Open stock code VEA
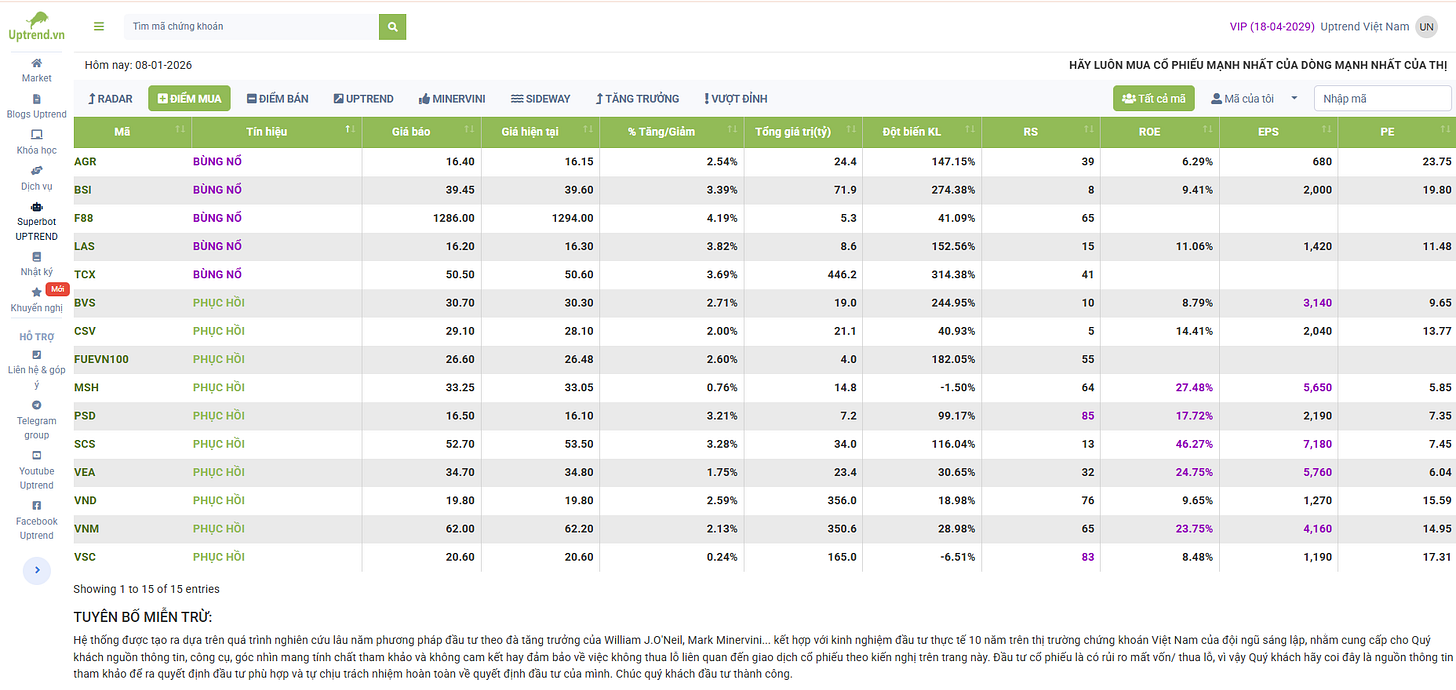 point(85,472)
